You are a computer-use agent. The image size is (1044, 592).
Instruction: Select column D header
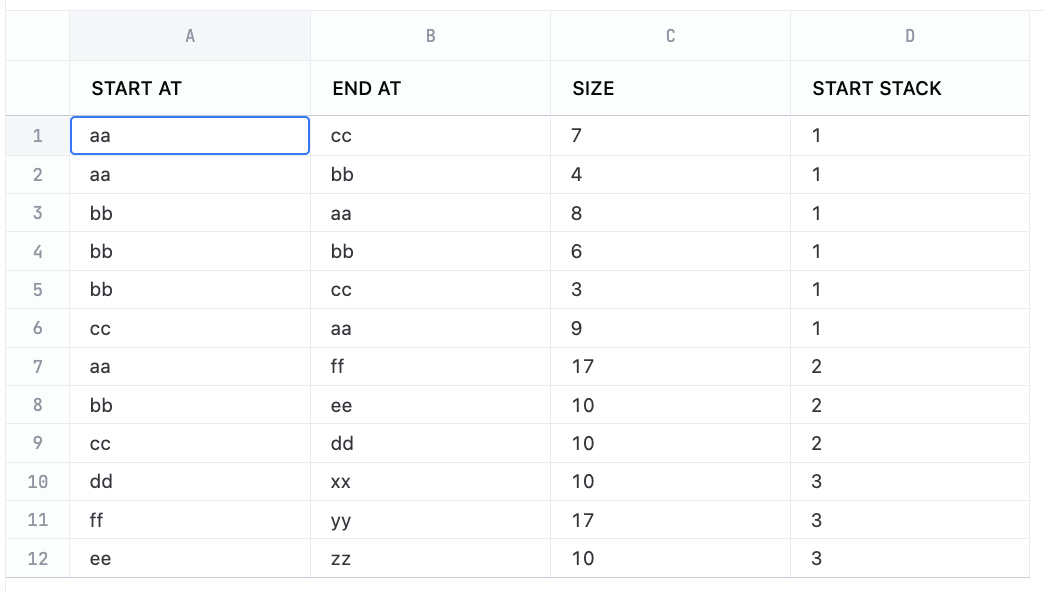pos(909,36)
